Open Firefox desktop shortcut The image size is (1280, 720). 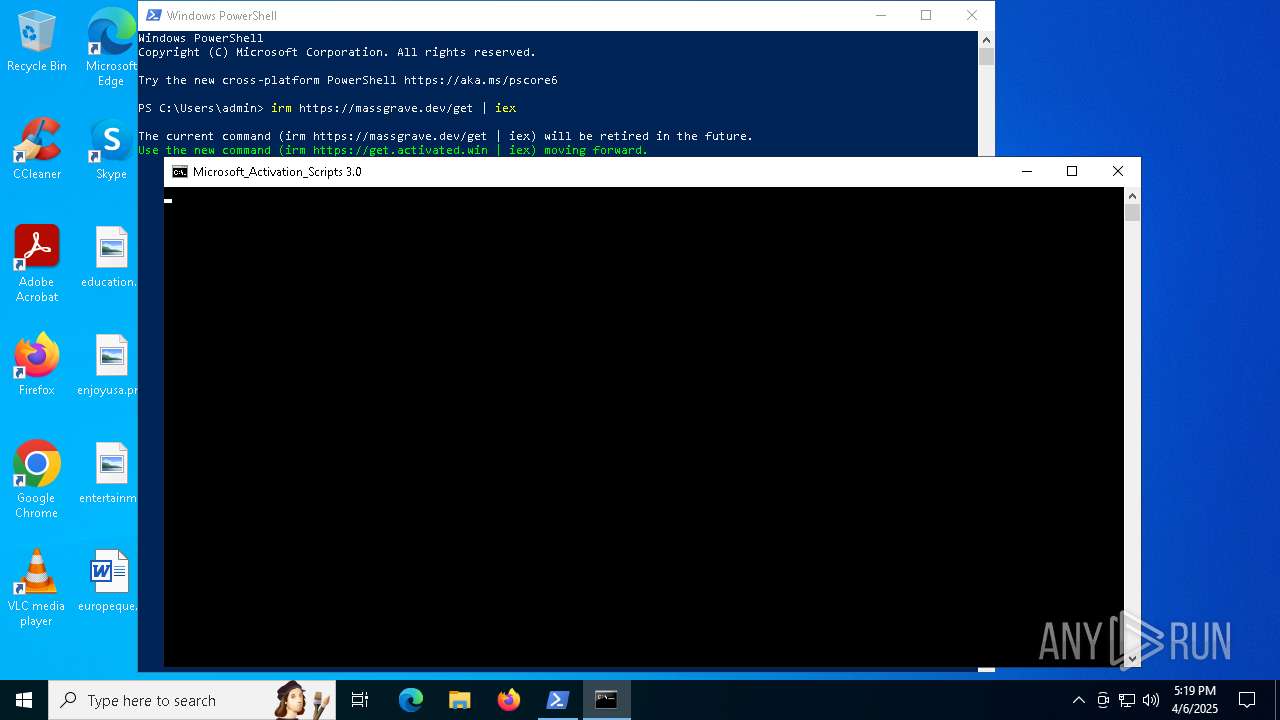pyautogui.click(x=37, y=365)
